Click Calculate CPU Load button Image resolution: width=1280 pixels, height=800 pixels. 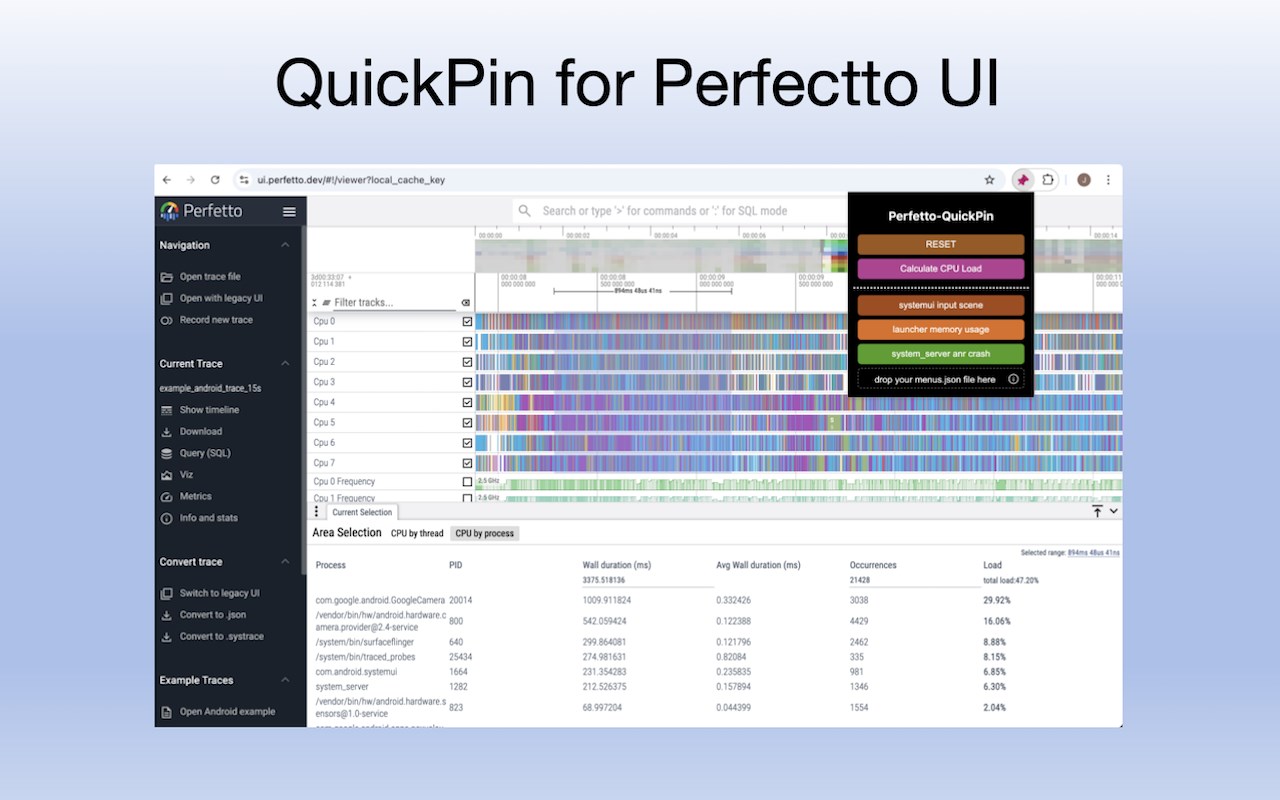click(941, 269)
